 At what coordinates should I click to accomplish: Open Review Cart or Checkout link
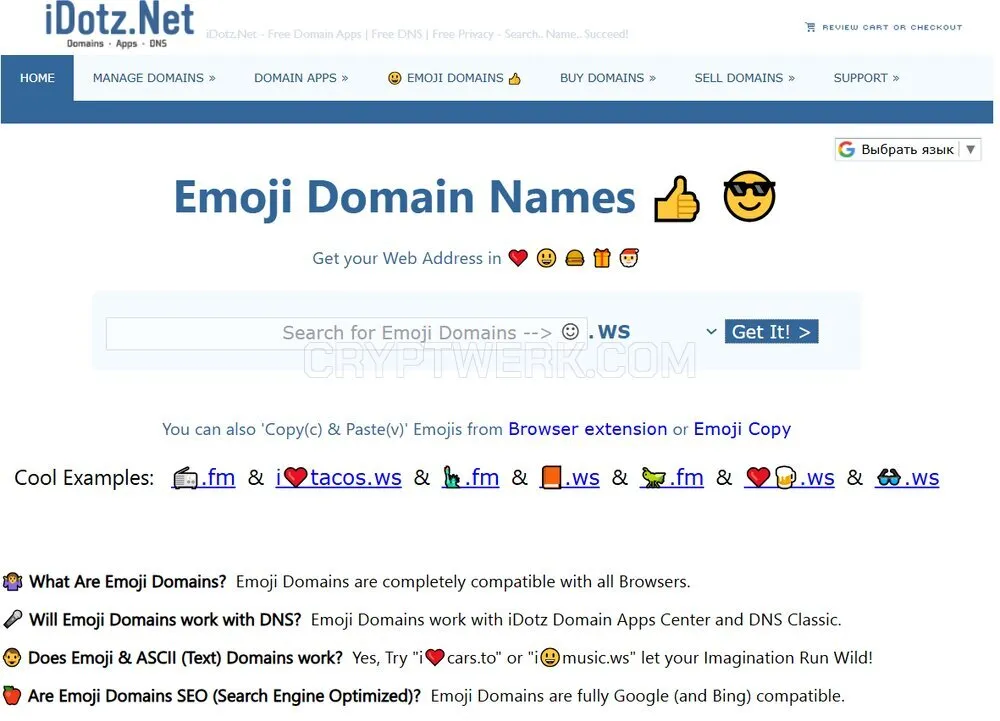coord(892,27)
